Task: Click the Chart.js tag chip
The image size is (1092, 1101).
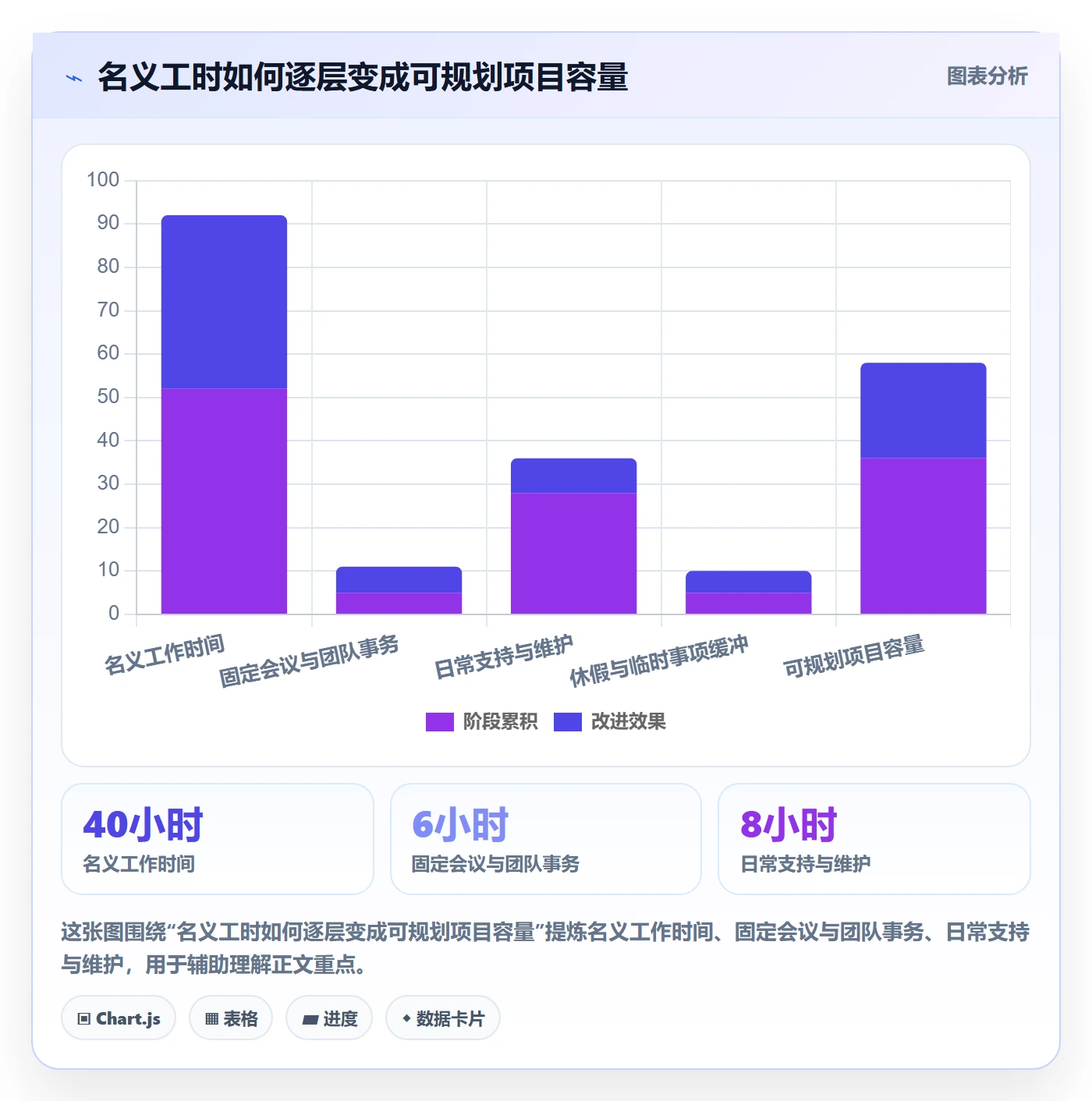Action: pos(119,1018)
